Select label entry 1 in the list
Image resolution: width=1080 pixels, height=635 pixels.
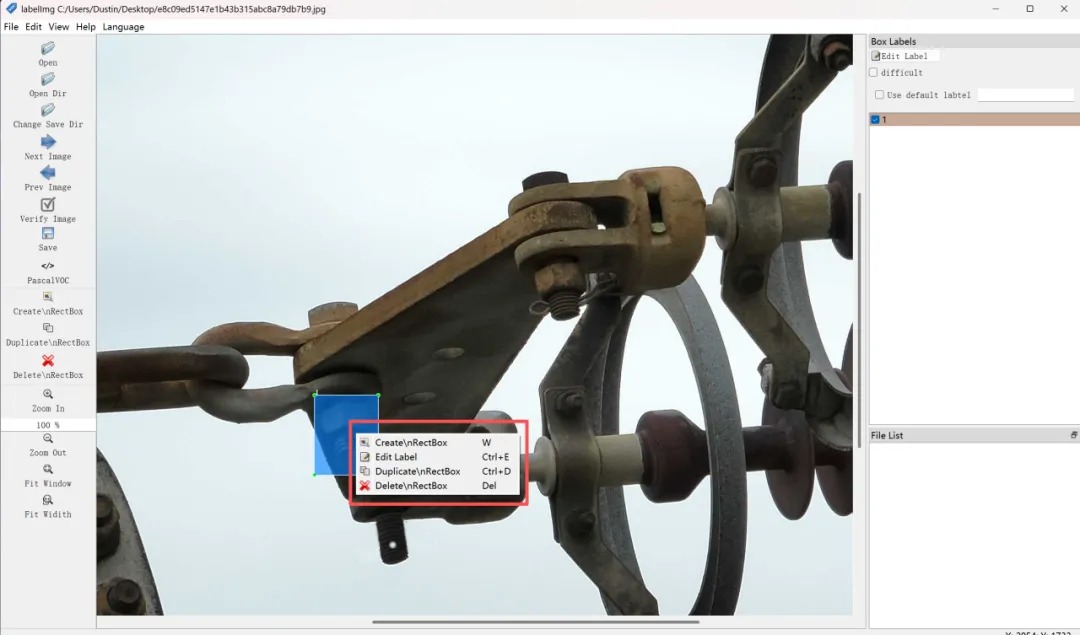[974, 119]
